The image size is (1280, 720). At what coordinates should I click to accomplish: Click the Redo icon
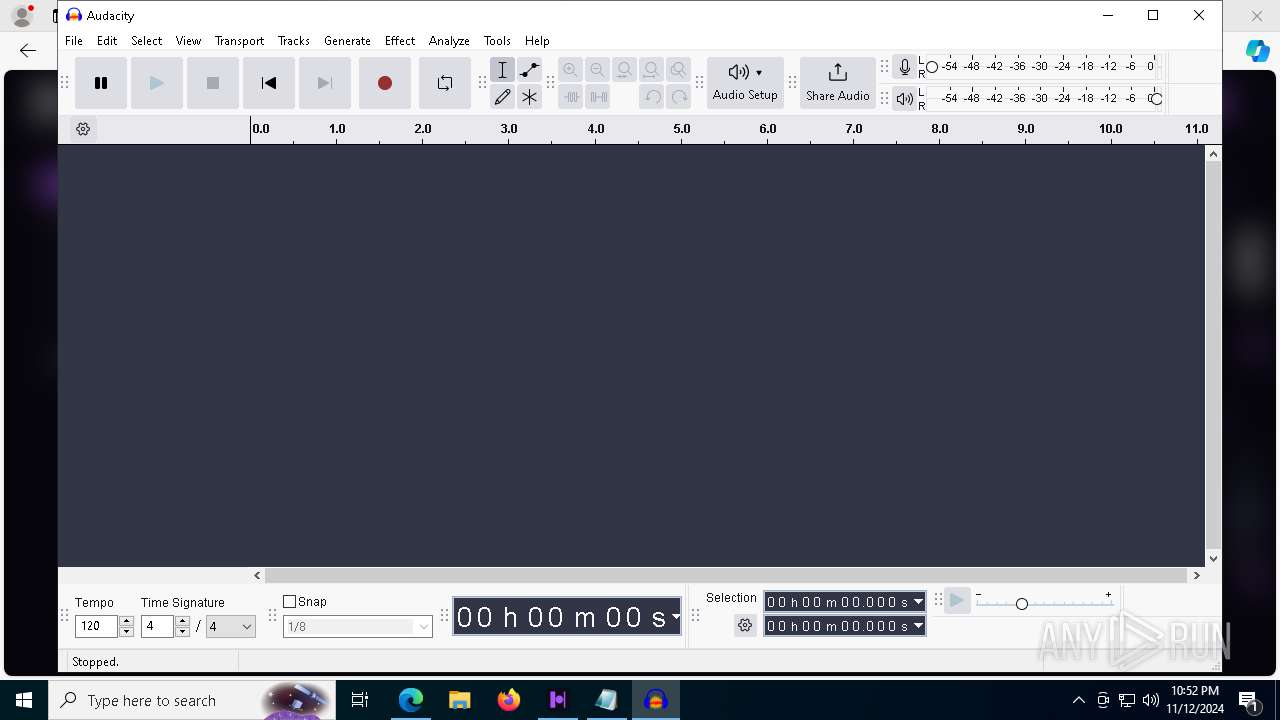[679, 97]
